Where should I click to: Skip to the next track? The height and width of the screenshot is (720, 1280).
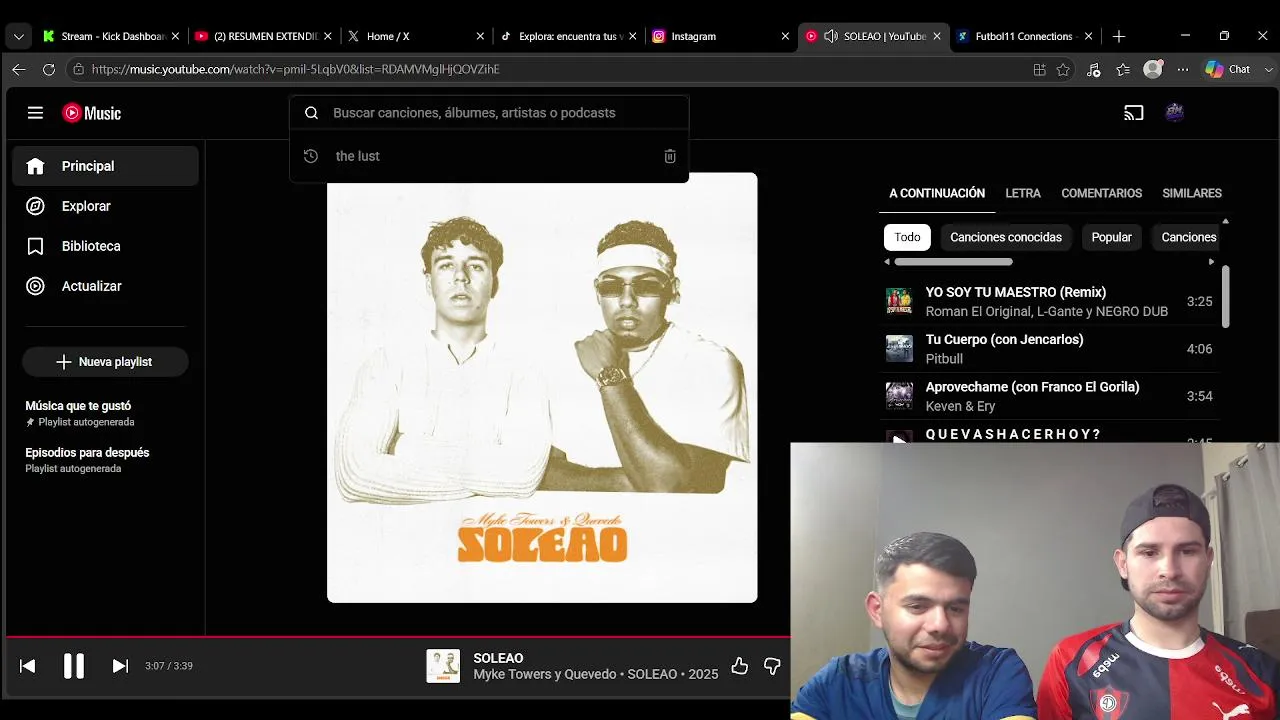120,666
